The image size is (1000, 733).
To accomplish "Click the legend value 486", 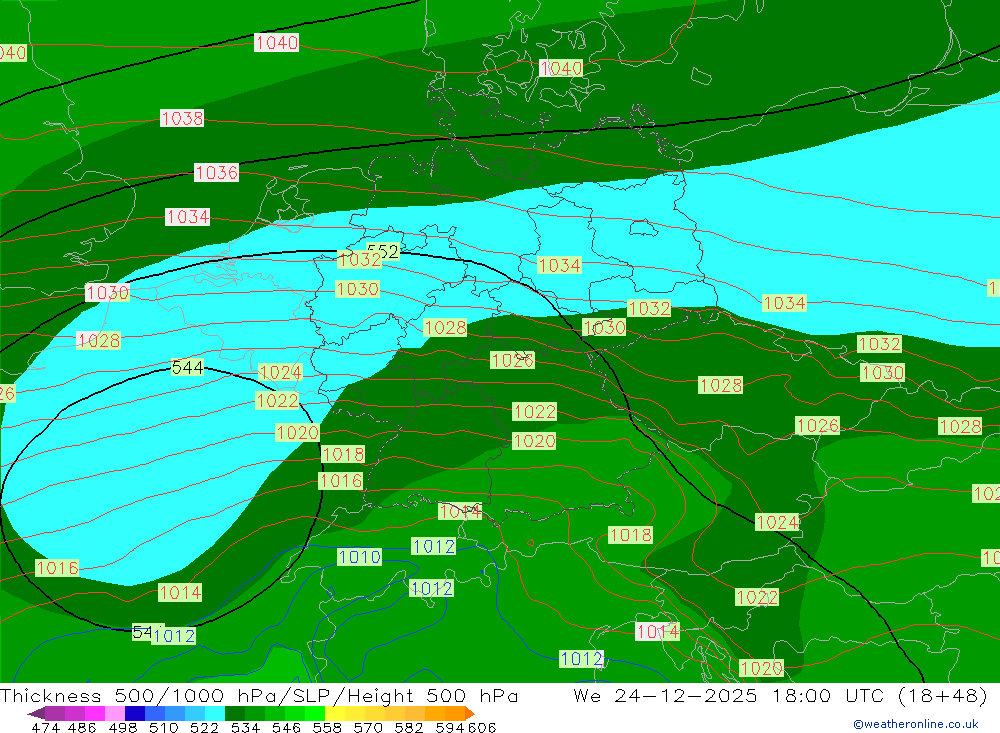I will coord(81,727).
